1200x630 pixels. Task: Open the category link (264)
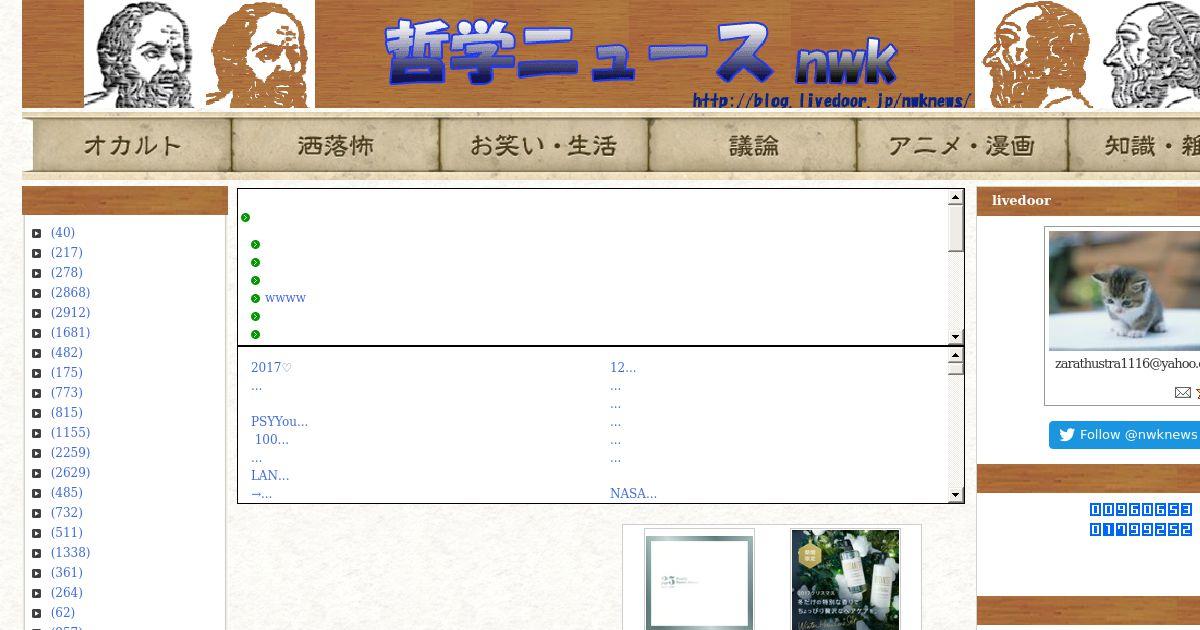click(67, 593)
